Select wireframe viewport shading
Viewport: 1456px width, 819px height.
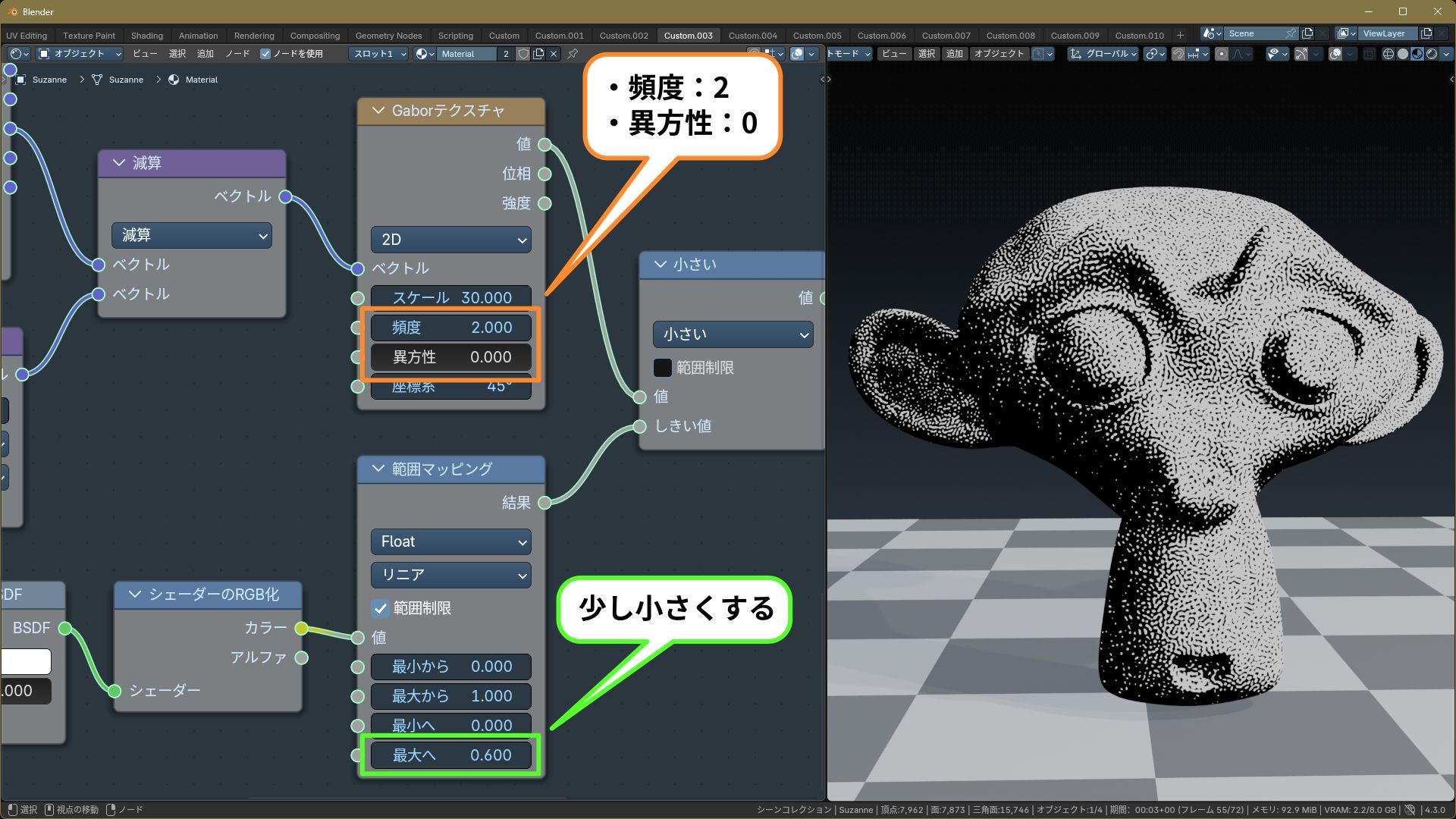pyautogui.click(x=1389, y=54)
